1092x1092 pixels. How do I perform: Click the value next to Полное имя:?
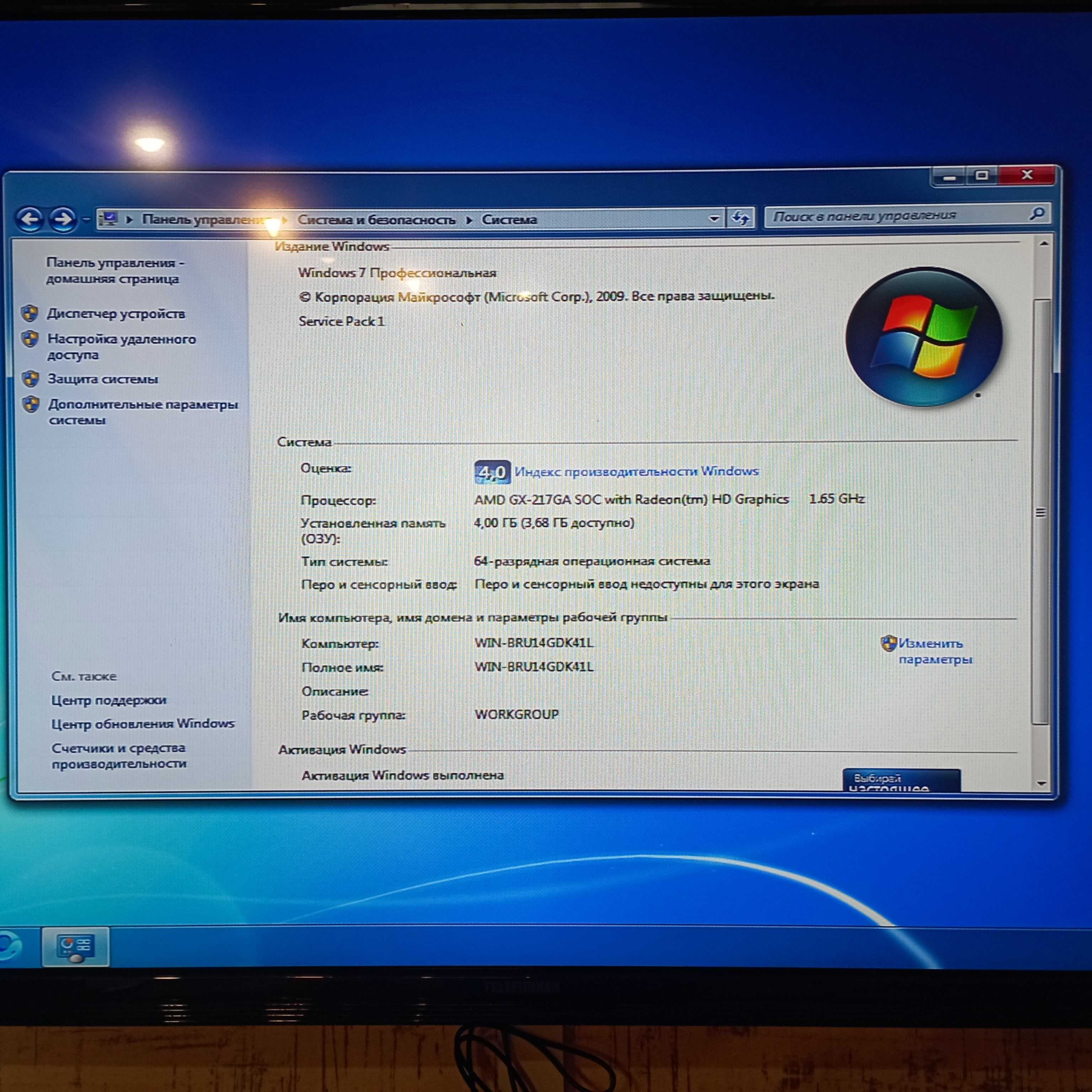coord(534,667)
